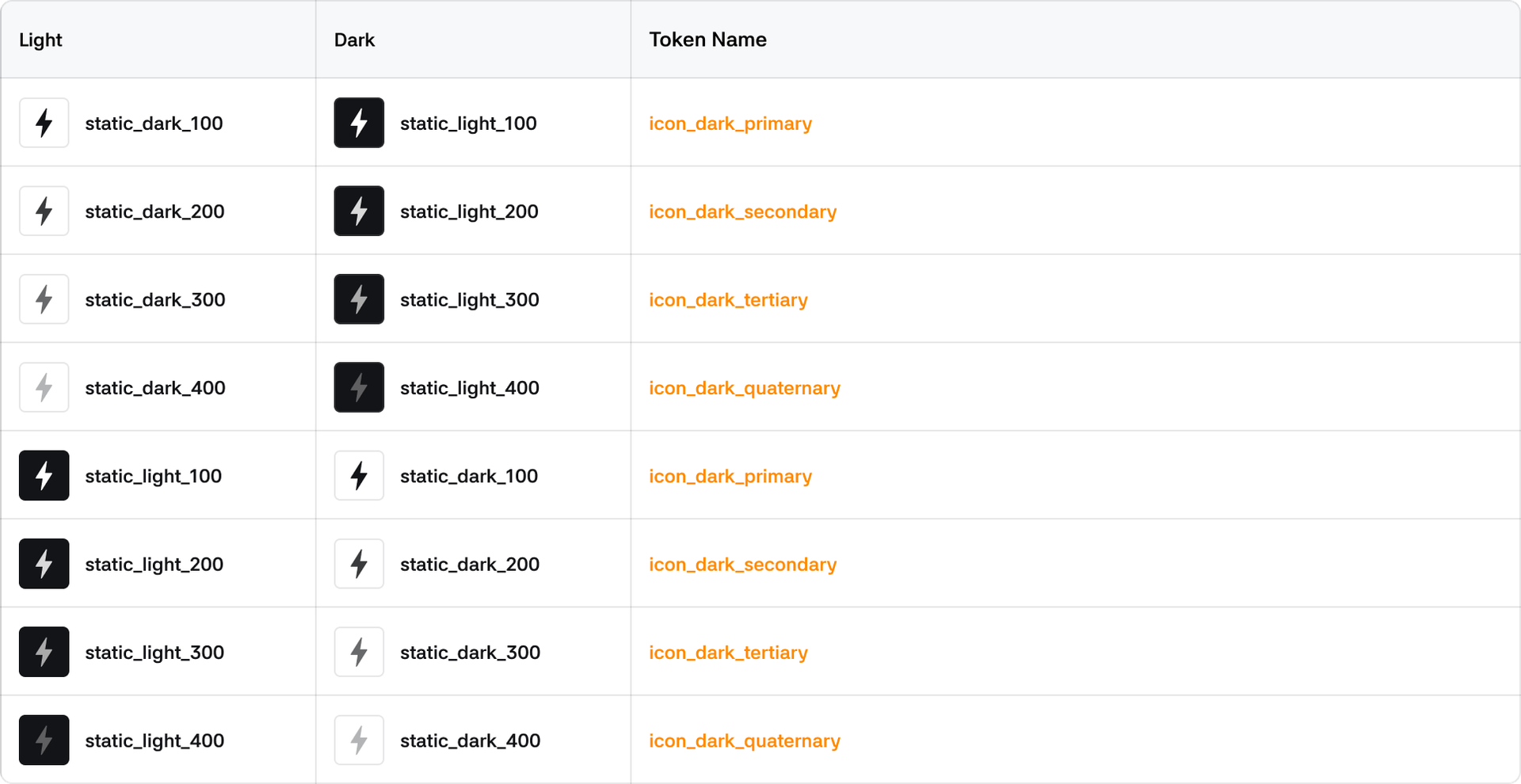The height and width of the screenshot is (784, 1521).
Task: Click the static_dark_300 text label in Light column
Action: click(x=154, y=300)
